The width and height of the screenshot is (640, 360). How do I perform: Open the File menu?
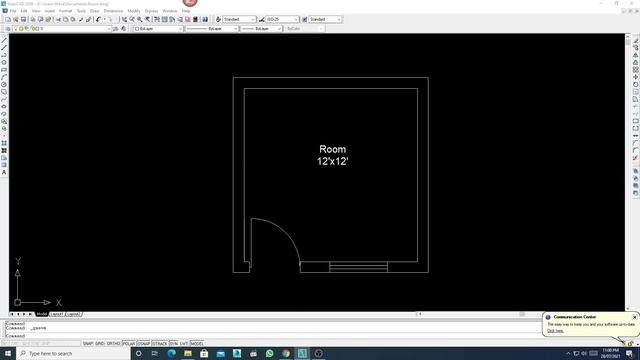[x=13, y=11]
